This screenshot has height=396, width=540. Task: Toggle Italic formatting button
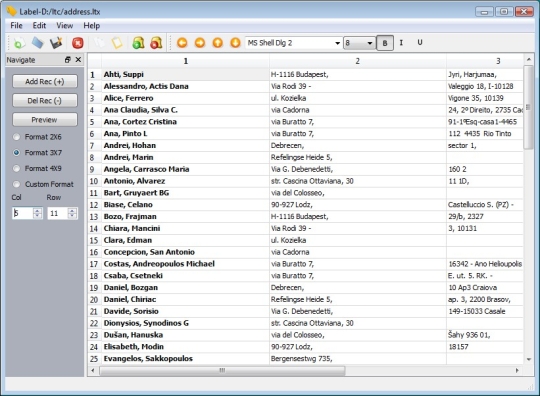coord(401,43)
